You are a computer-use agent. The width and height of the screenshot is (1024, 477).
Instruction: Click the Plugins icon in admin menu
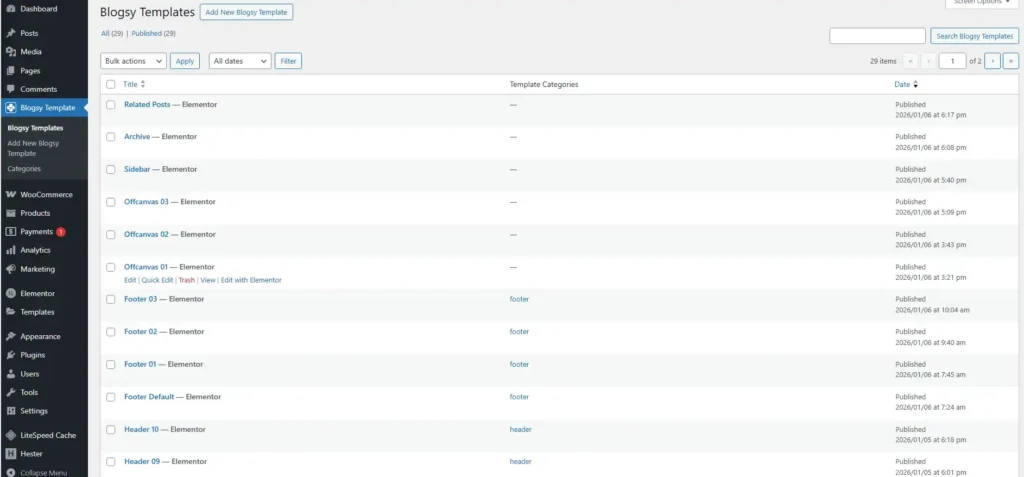10,355
